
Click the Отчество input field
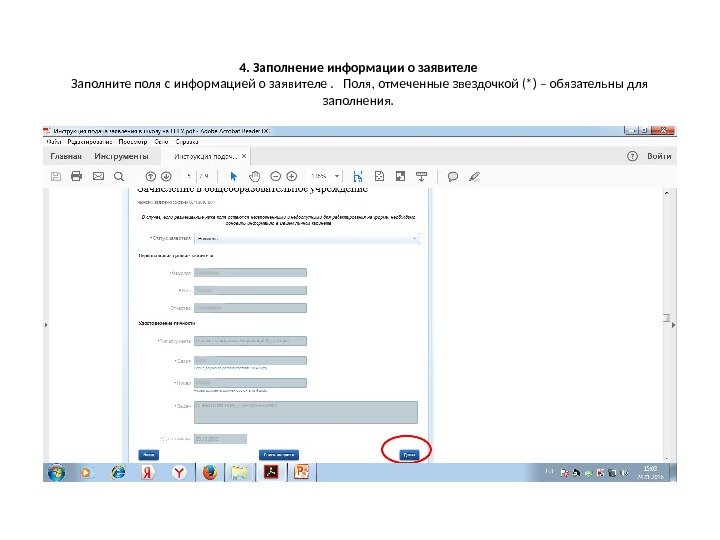pyautogui.click(x=250, y=308)
